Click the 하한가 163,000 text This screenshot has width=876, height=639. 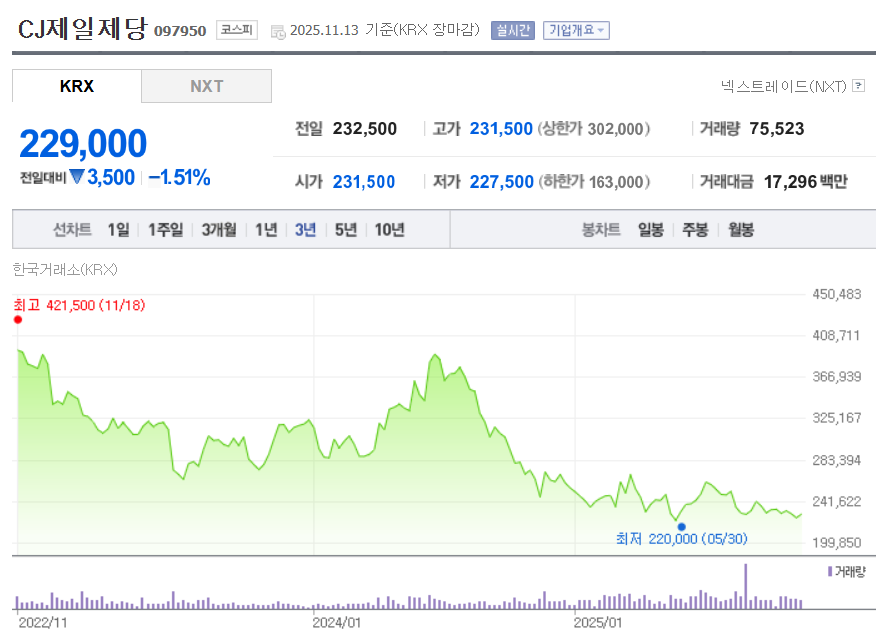coord(595,182)
